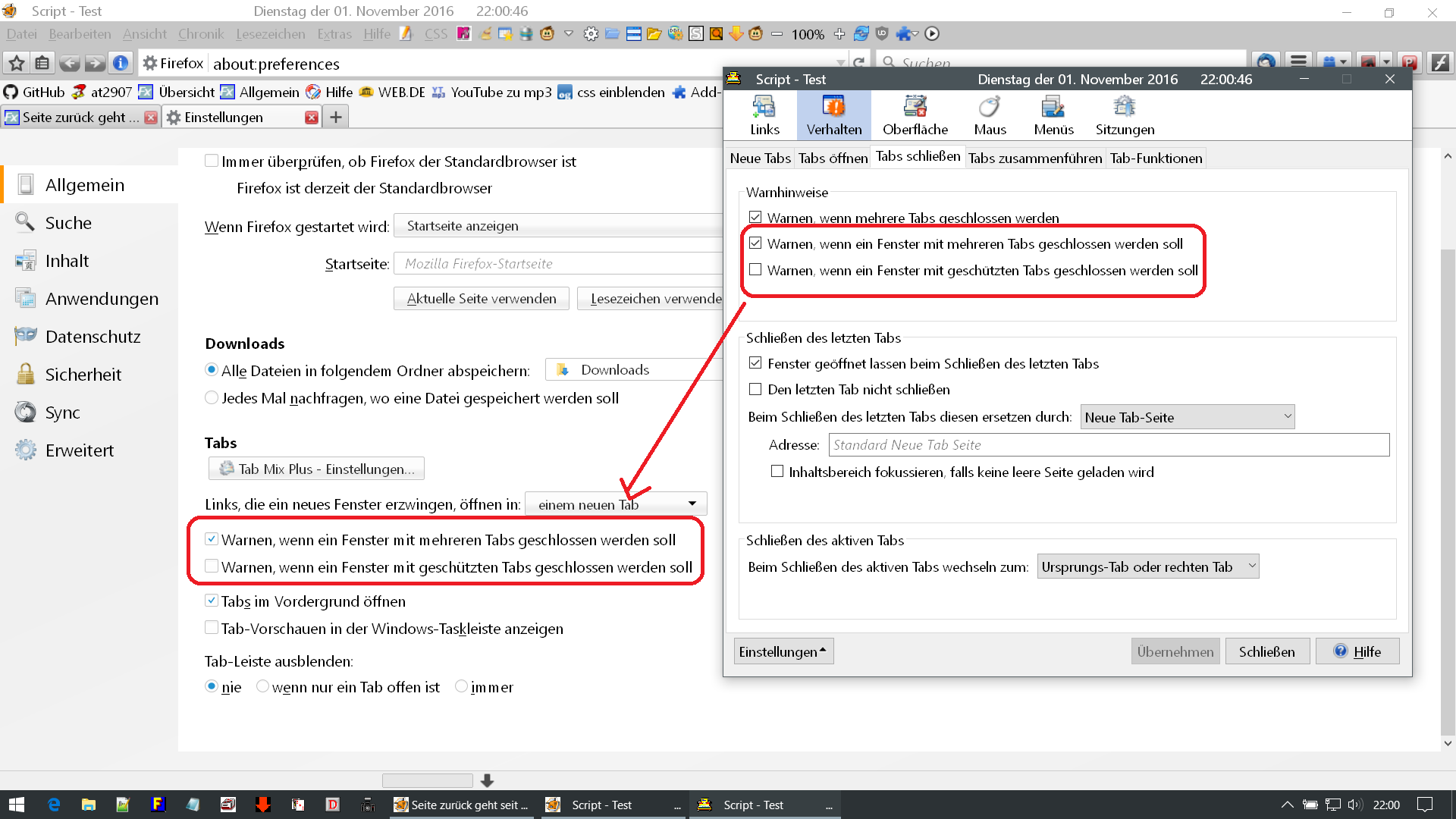Viewport: 1456px width, 819px height.
Task: Select the 'Jedes Mal nachfragen' radio button
Action: tap(212, 397)
